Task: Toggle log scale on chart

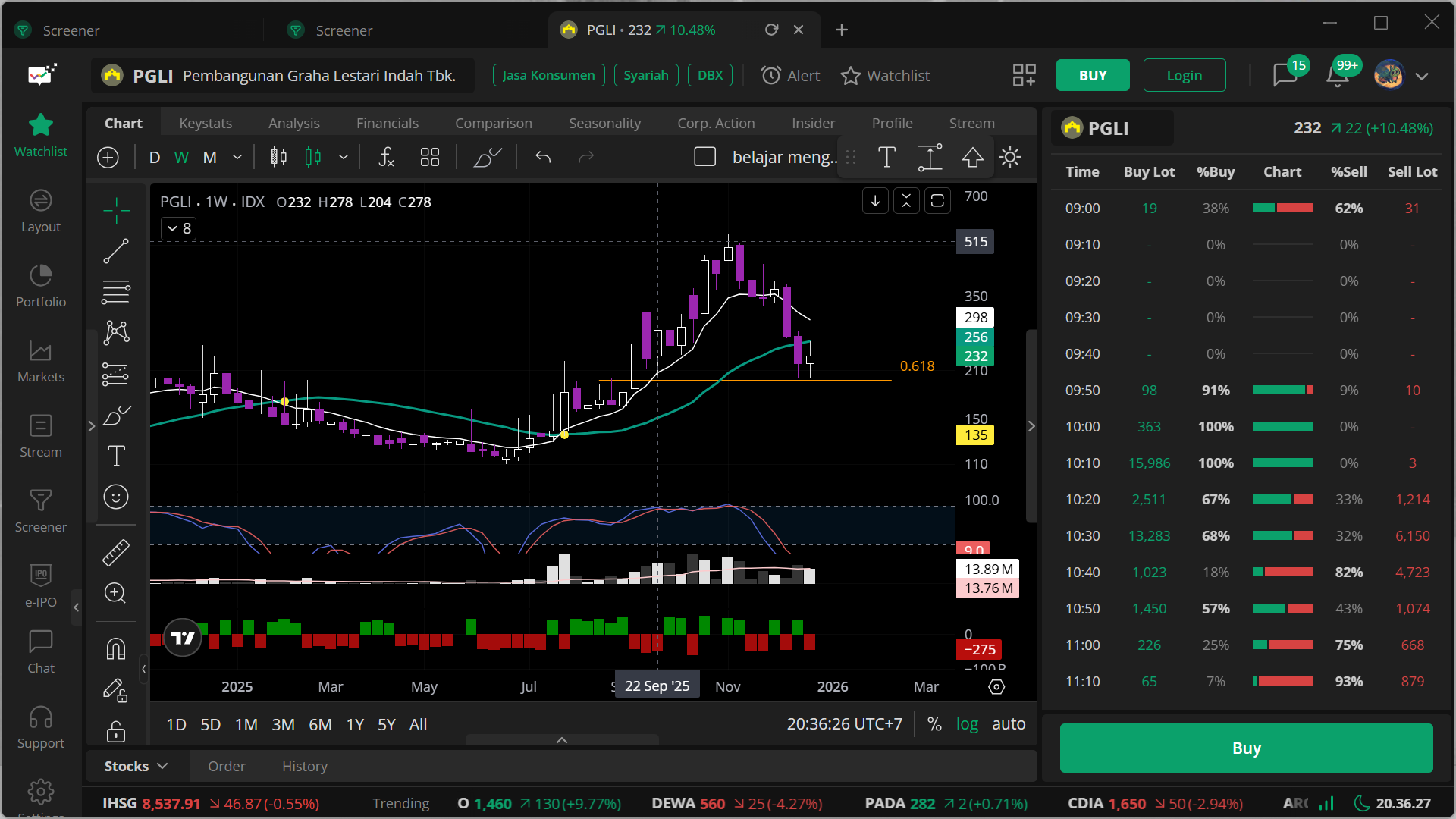Action: coord(967,724)
